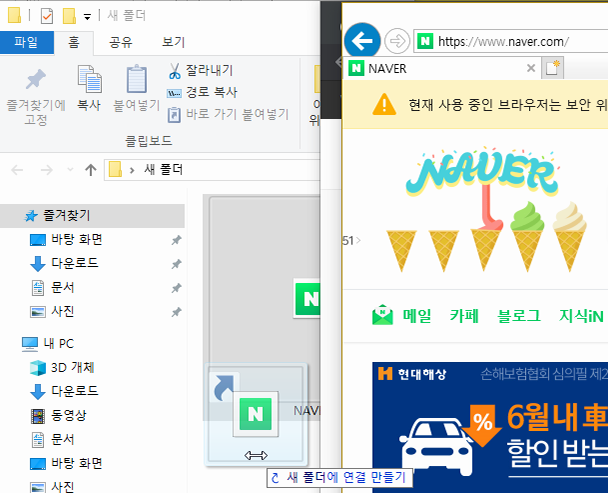Close the NAVER browser tab
Viewport: 608px width, 493px height.
(x=531, y=69)
